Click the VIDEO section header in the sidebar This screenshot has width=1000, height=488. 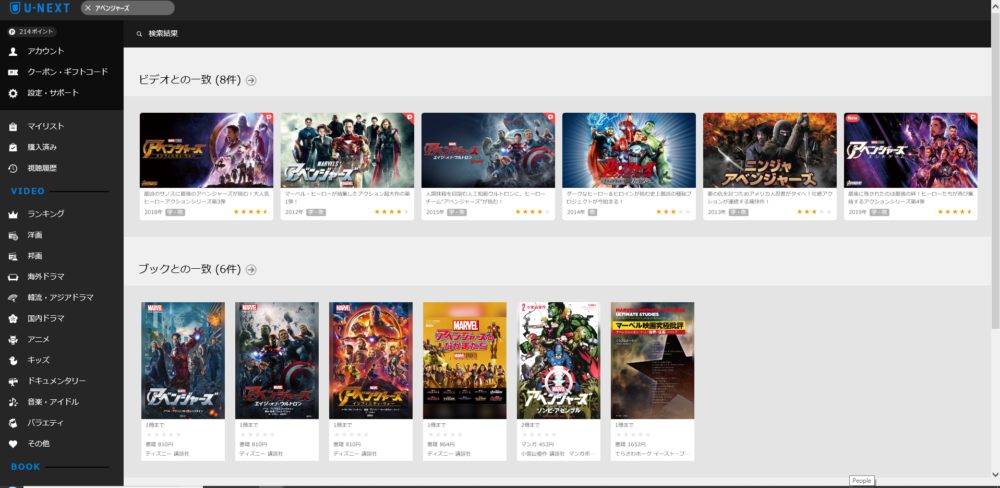[28, 191]
